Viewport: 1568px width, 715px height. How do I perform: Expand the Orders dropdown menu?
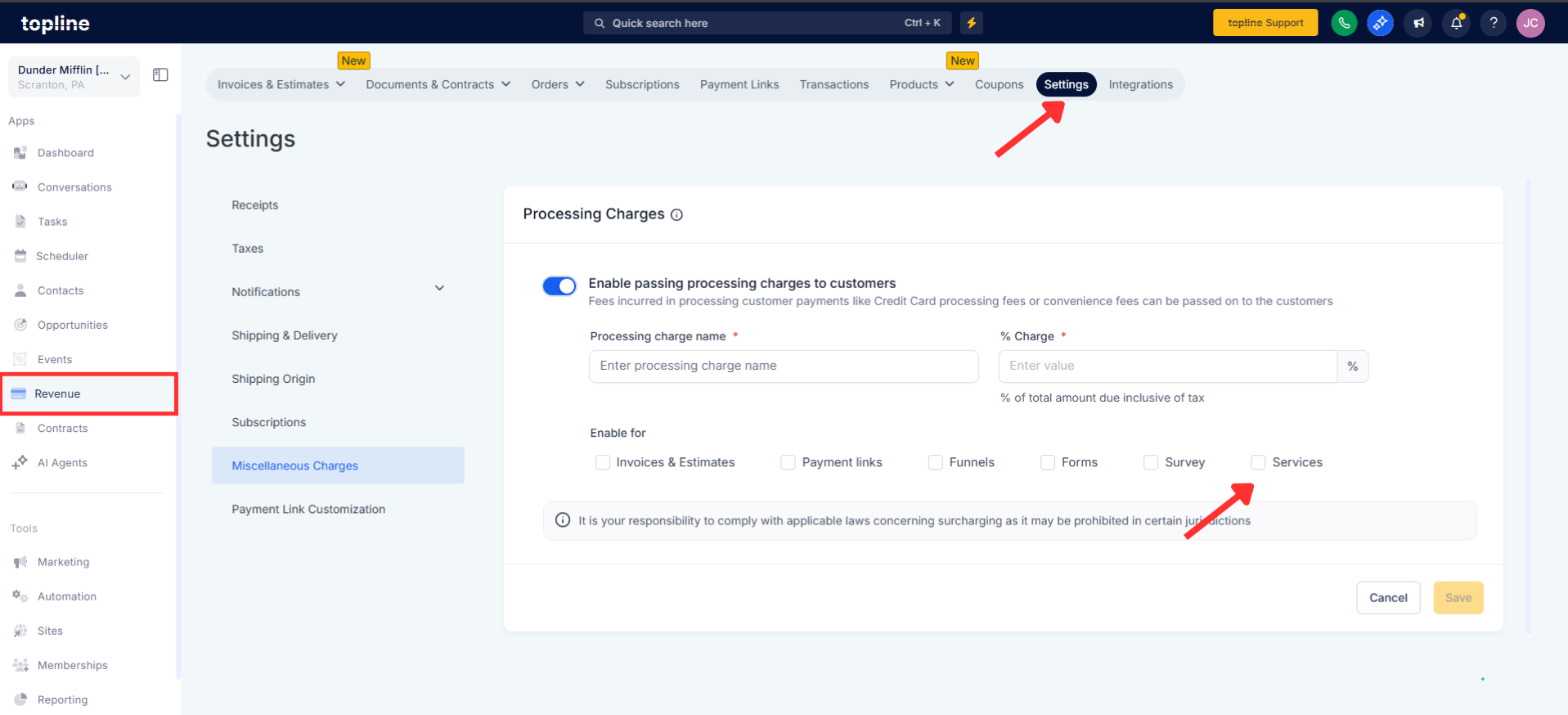558,84
